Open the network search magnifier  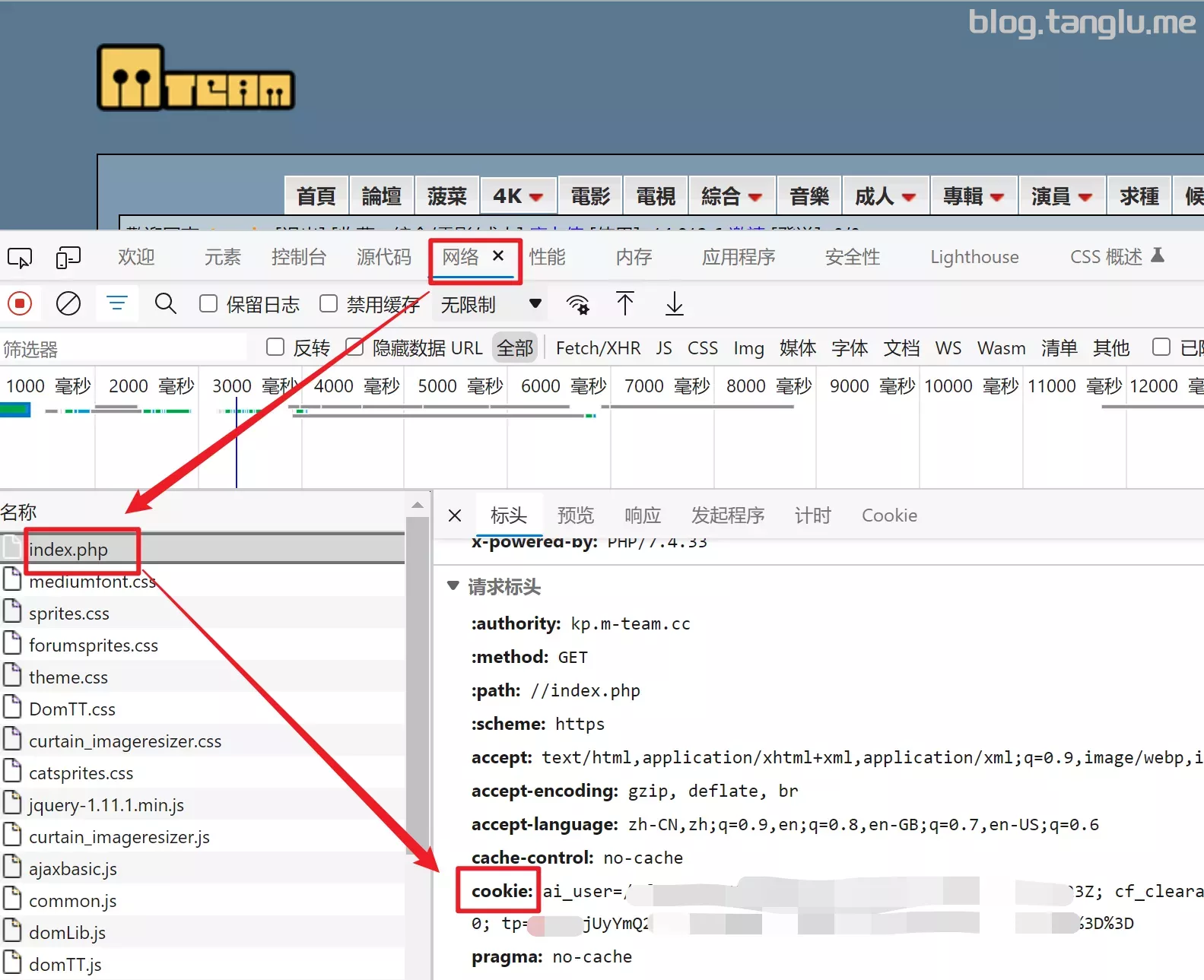tap(165, 304)
